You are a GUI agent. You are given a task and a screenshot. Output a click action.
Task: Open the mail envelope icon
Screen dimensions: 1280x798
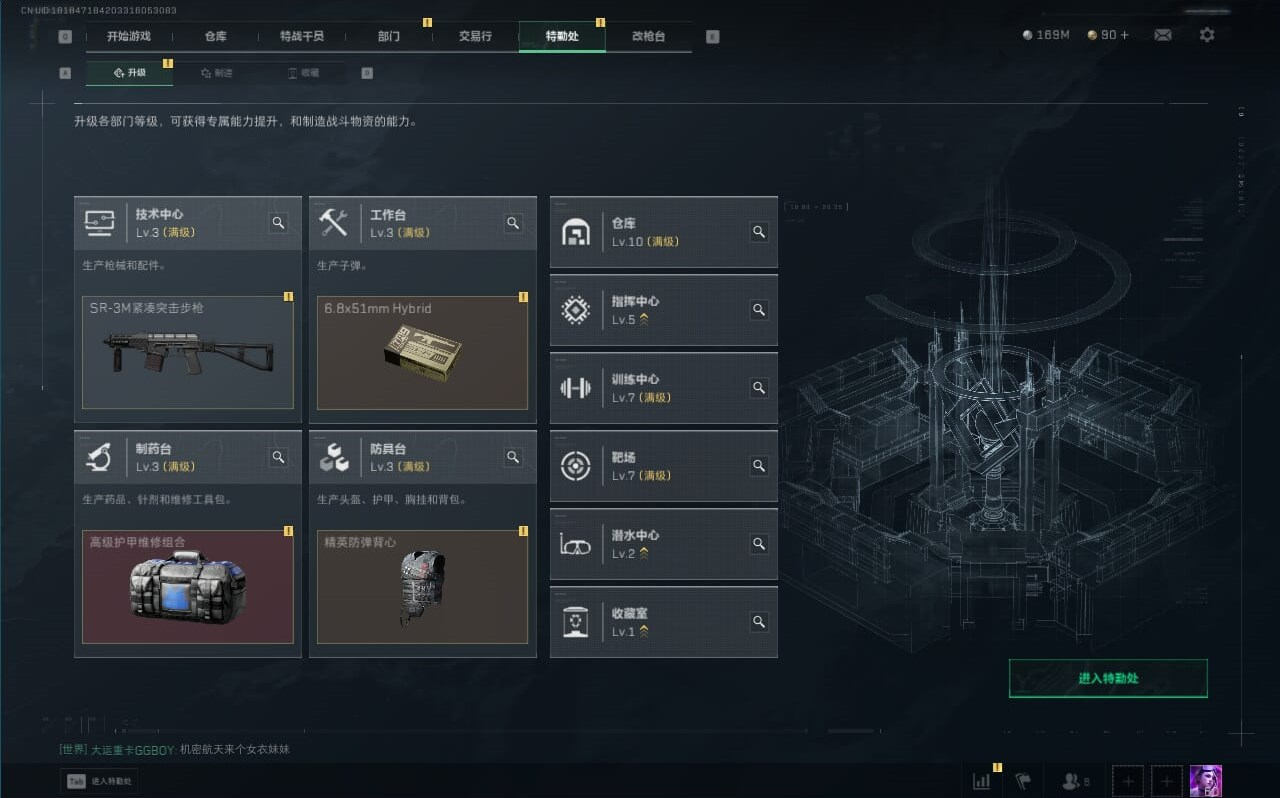tap(1162, 35)
